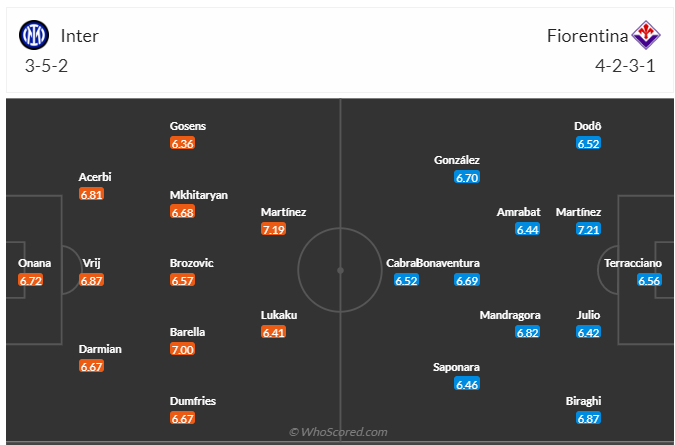Click Biraghi's 6.87 rating badge
Viewport: 675px width, 445px height.
(x=588, y=417)
